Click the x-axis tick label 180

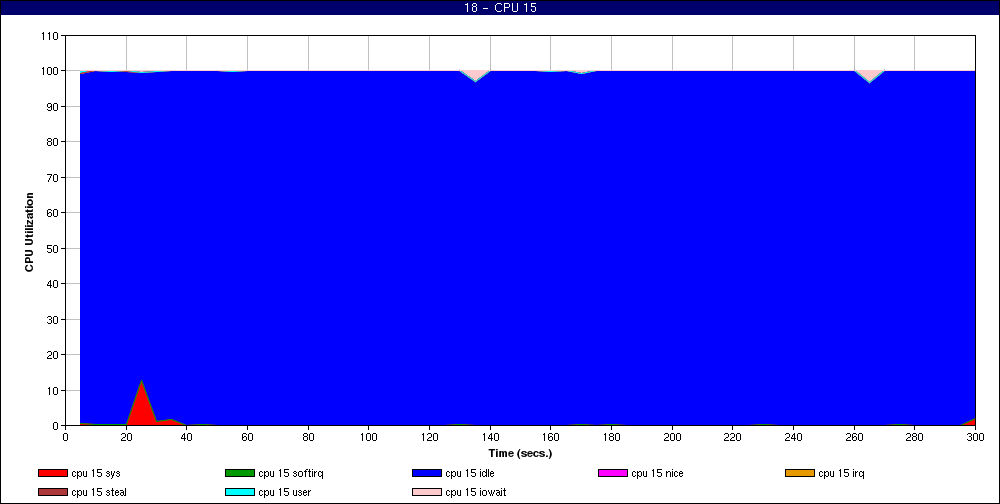(611, 437)
